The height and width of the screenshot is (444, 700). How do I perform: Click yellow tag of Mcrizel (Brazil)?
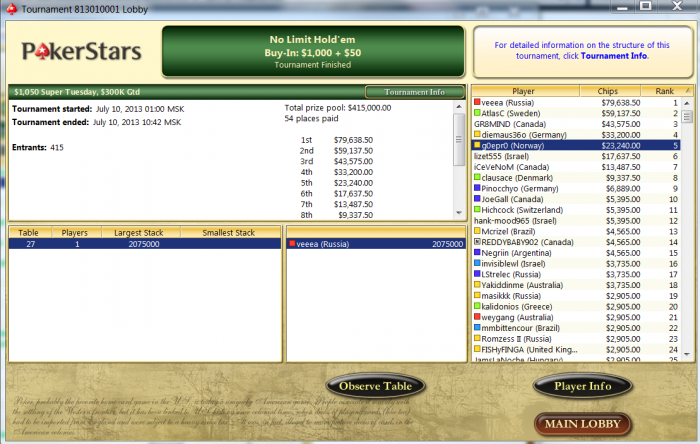click(477, 231)
